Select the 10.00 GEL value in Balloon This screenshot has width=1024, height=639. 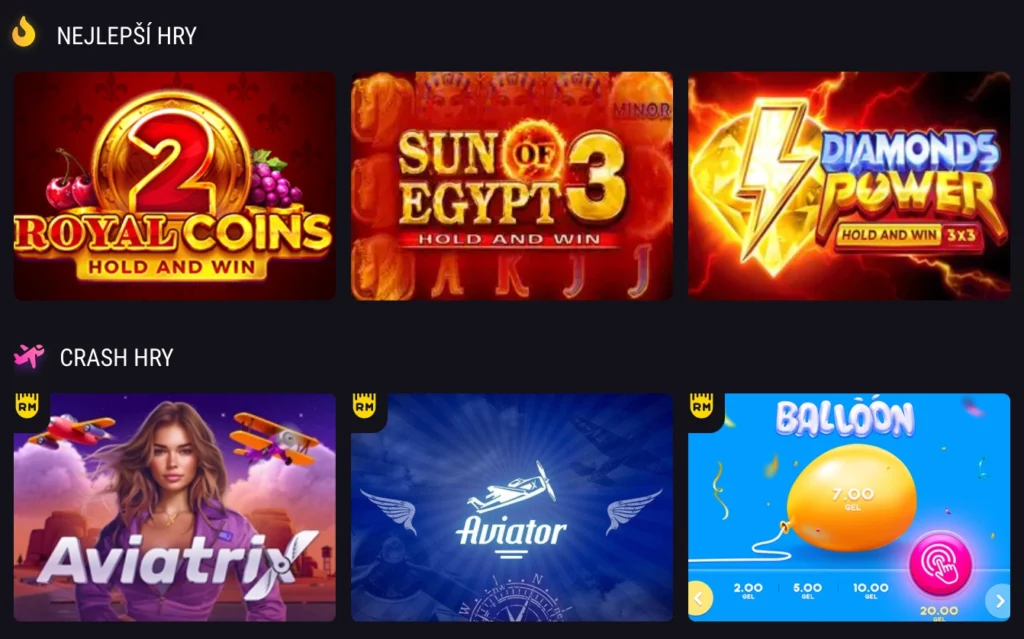[871, 591]
